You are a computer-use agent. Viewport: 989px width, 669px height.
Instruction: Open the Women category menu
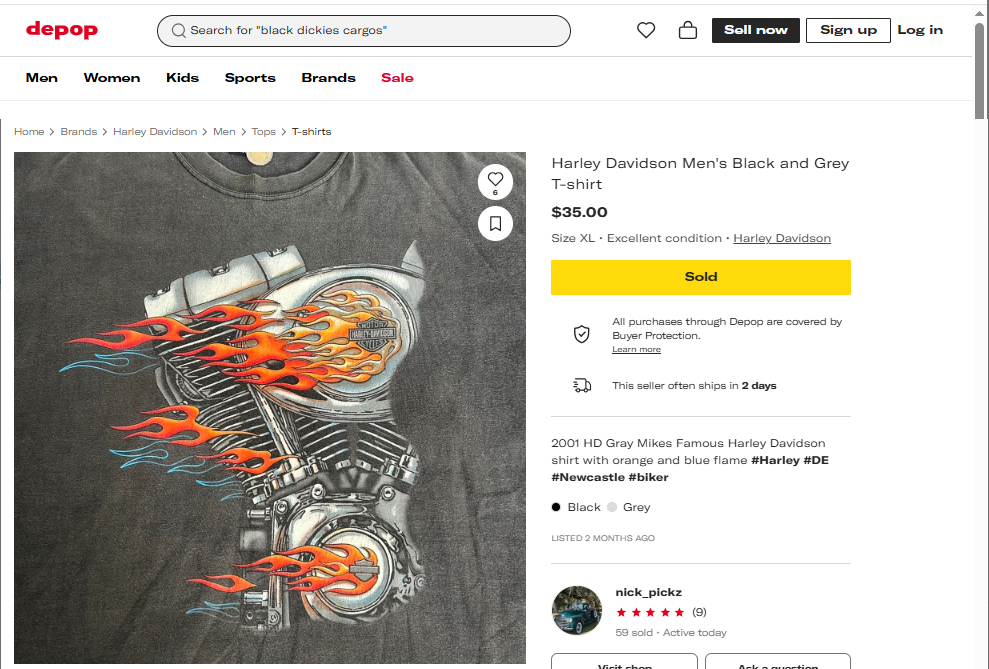[112, 78]
